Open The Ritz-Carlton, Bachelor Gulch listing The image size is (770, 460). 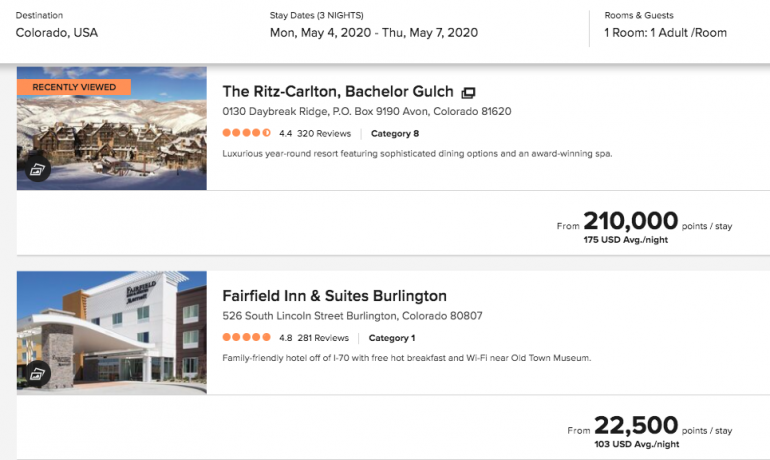click(x=337, y=91)
